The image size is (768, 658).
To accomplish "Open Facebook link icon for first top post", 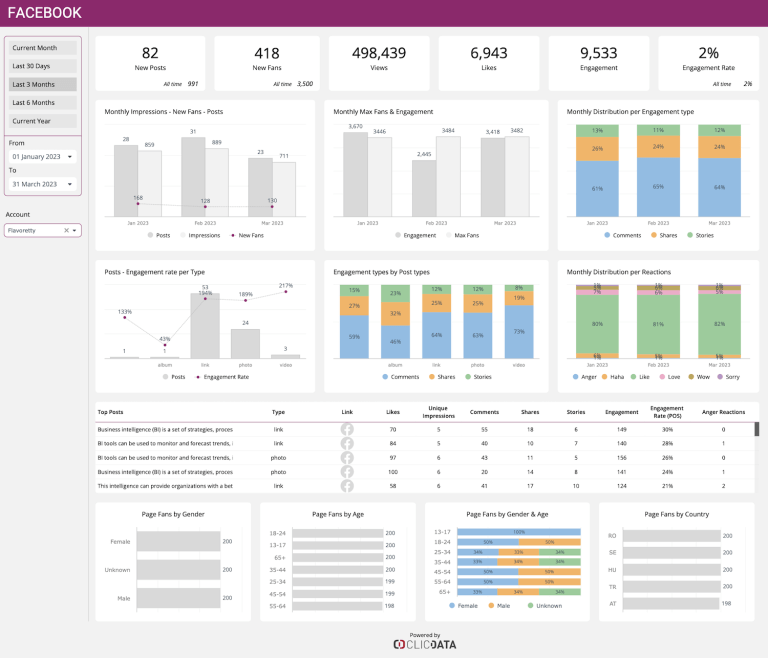I will coord(347,429).
